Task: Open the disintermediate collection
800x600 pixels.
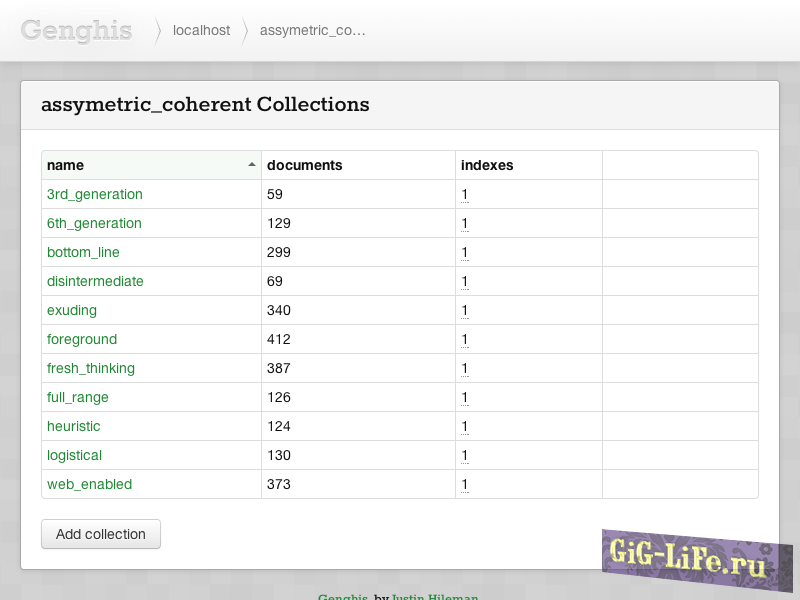Action: pyautogui.click(x=95, y=281)
